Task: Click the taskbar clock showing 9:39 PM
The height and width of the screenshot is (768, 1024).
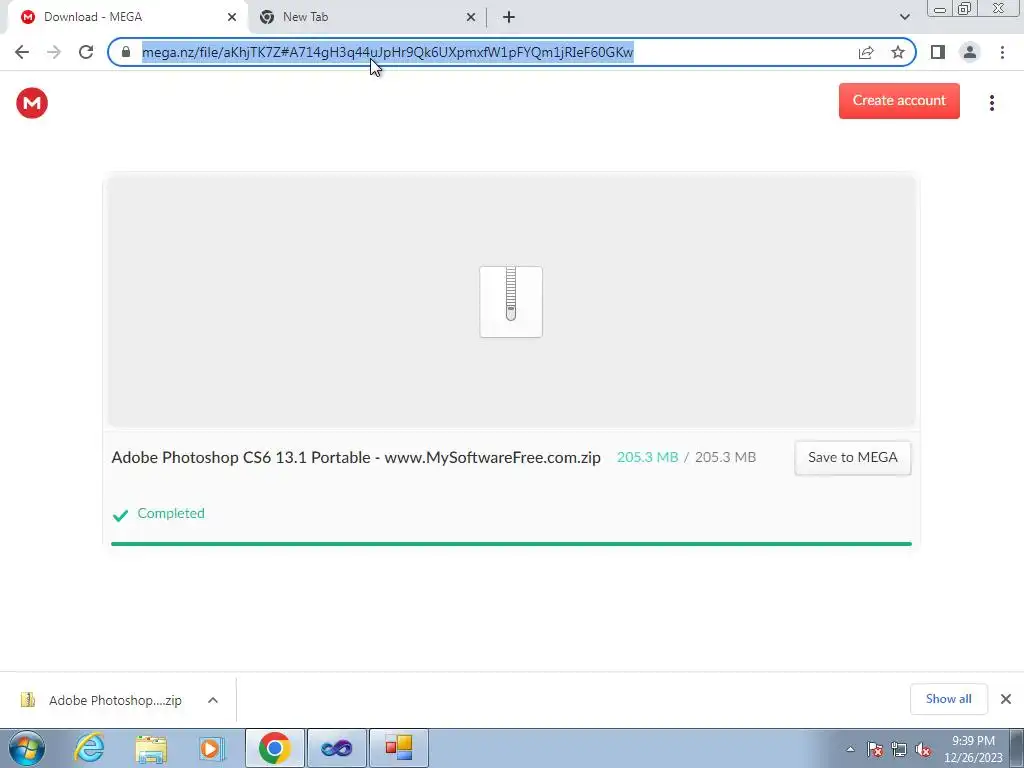Action: [x=973, y=748]
